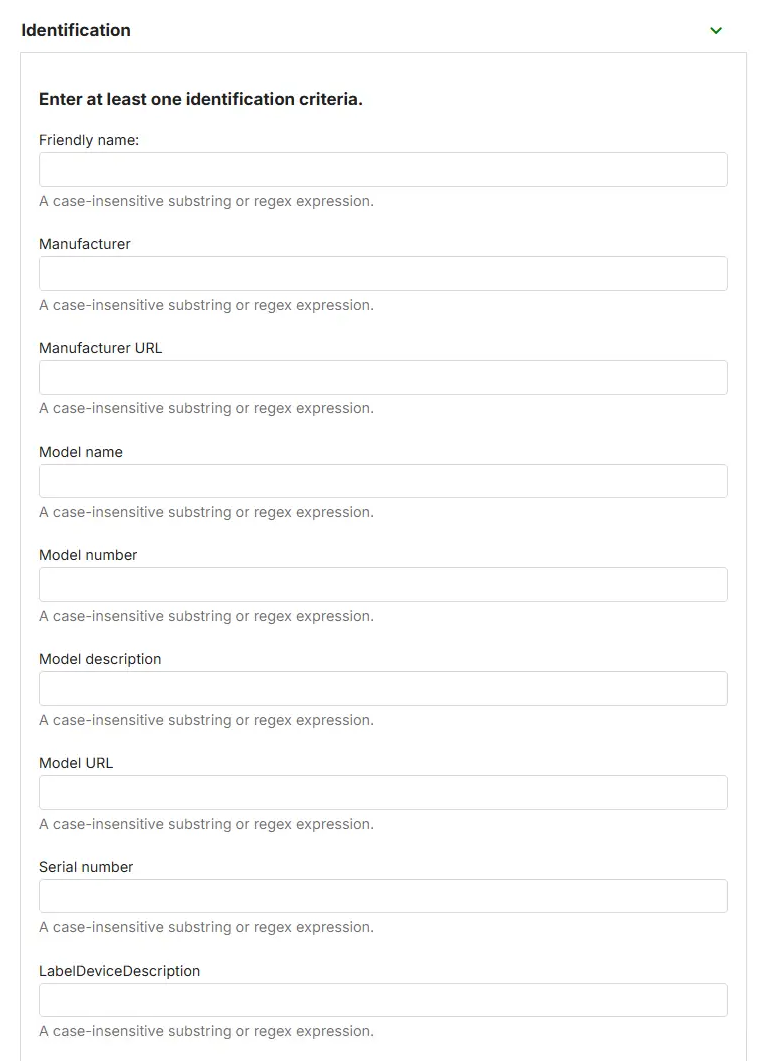Click into the Model name field
Screen dimensions: 759x1061
[383, 481]
